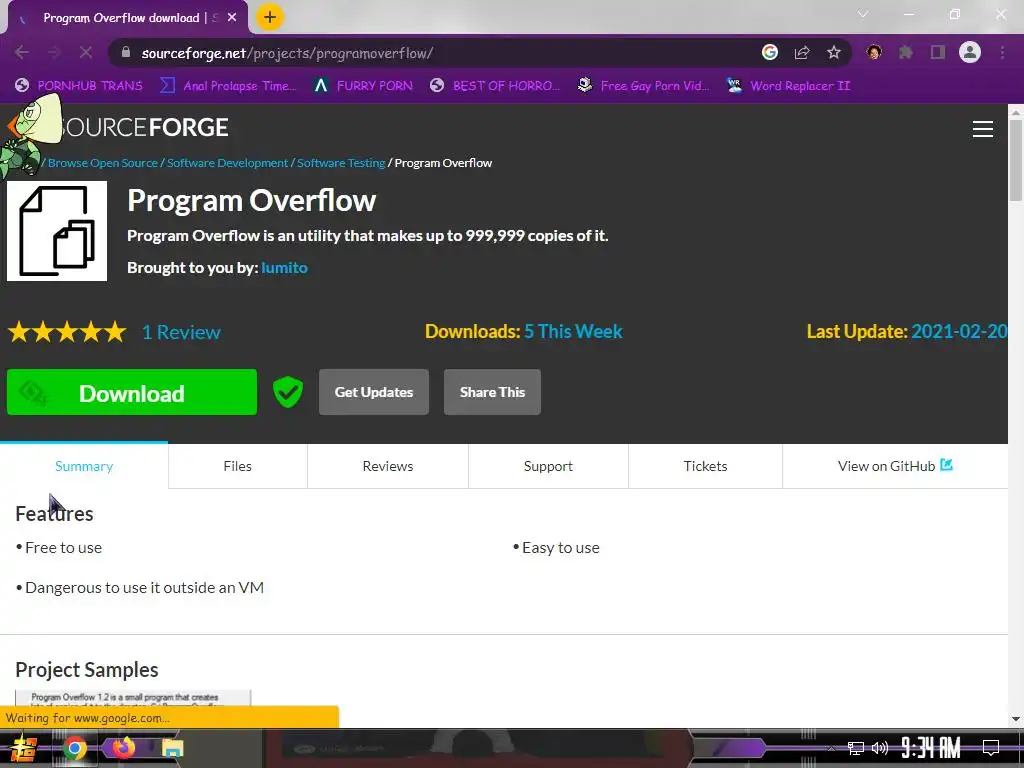Bookmark this page with star icon
This screenshot has height=768, width=1024.
833,52
